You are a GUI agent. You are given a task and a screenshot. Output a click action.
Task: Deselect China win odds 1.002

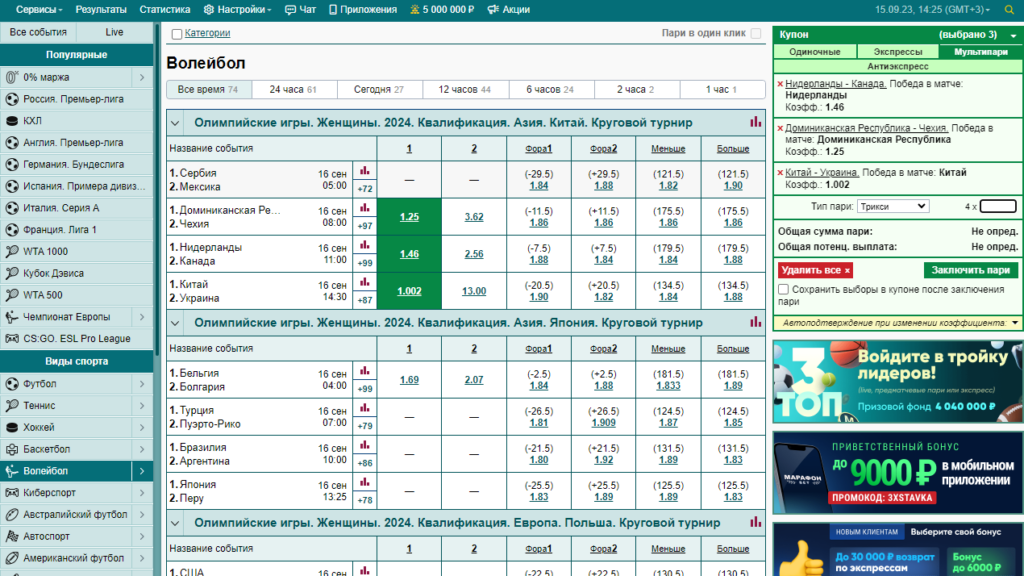(x=409, y=291)
